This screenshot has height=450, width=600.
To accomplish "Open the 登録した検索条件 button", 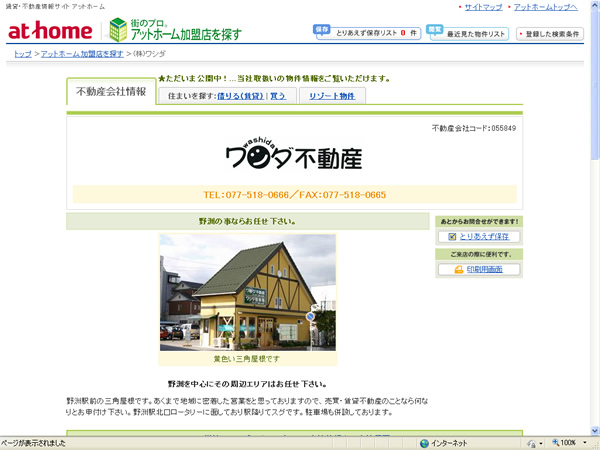I will (x=552, y=33).
